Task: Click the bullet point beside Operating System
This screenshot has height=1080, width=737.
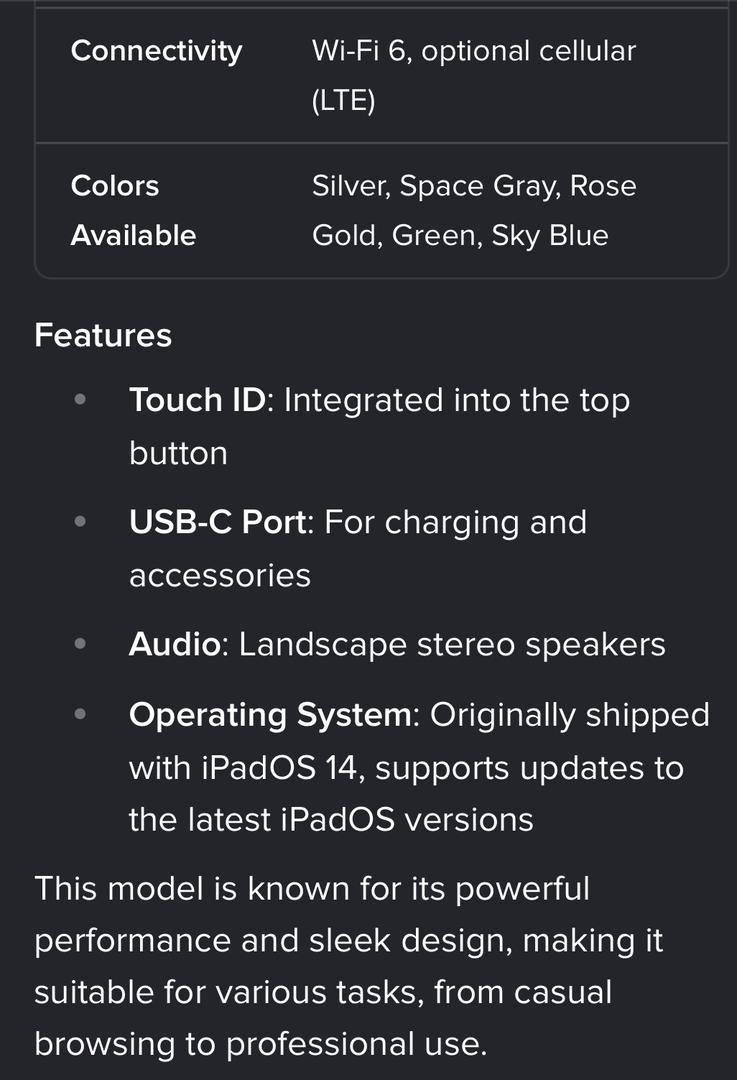Action: coord(80,716)
